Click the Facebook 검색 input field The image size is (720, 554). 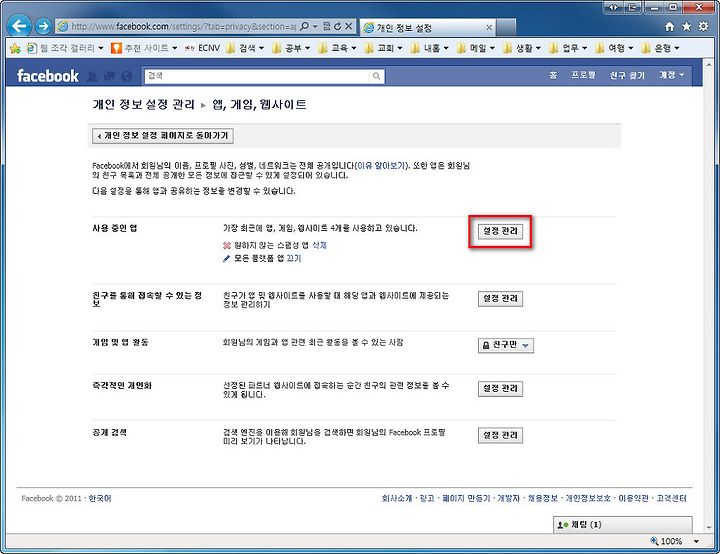(257, 76)
